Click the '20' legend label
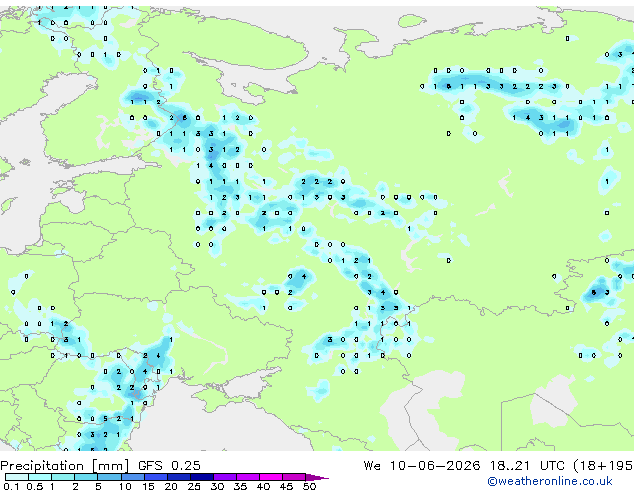Image resolution: width=634 pixels, height=490 pixels. pyautogui.click(x=171, y=486)
